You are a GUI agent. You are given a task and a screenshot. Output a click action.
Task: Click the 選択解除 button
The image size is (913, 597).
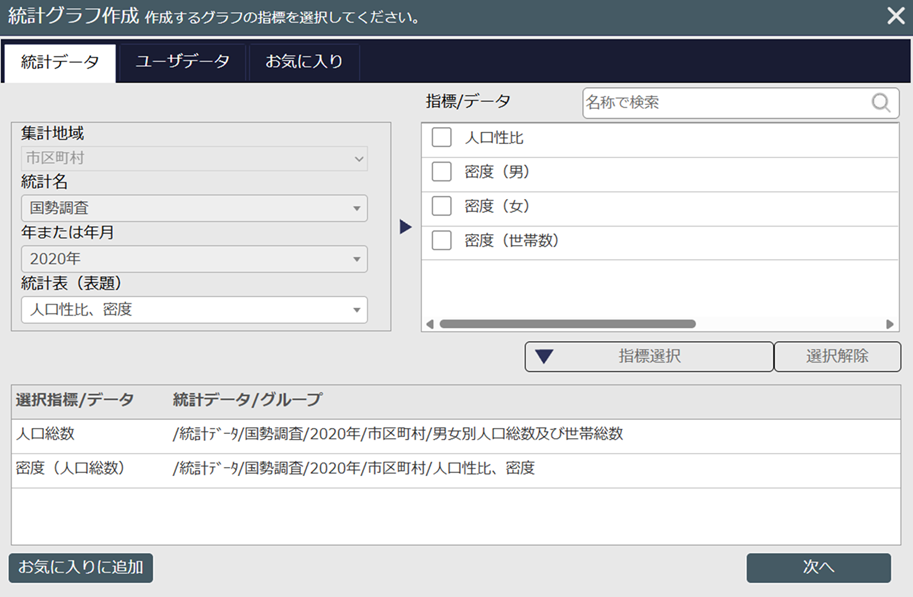(837, 356)
